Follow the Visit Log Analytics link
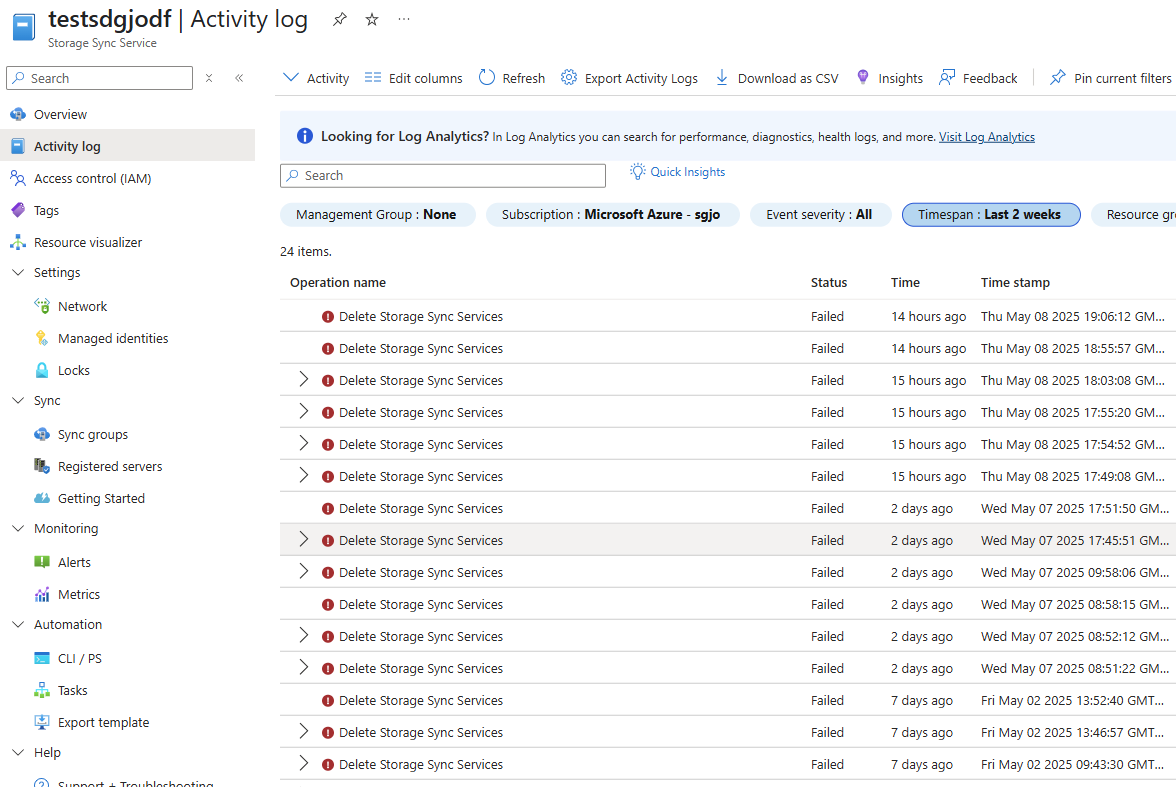This screenshot has width=1176, height=787. coord(986,137)
